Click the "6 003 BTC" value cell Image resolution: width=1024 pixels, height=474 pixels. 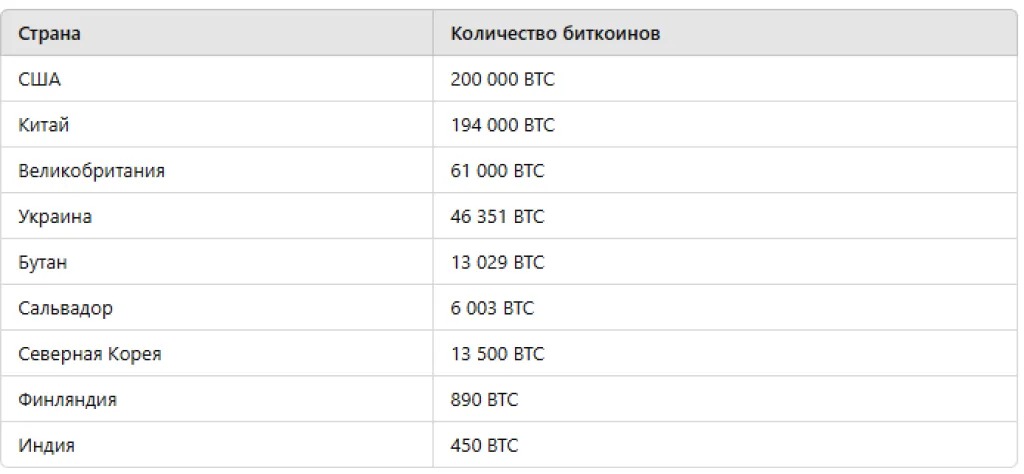pyautogui.click(x=493, y=308)
